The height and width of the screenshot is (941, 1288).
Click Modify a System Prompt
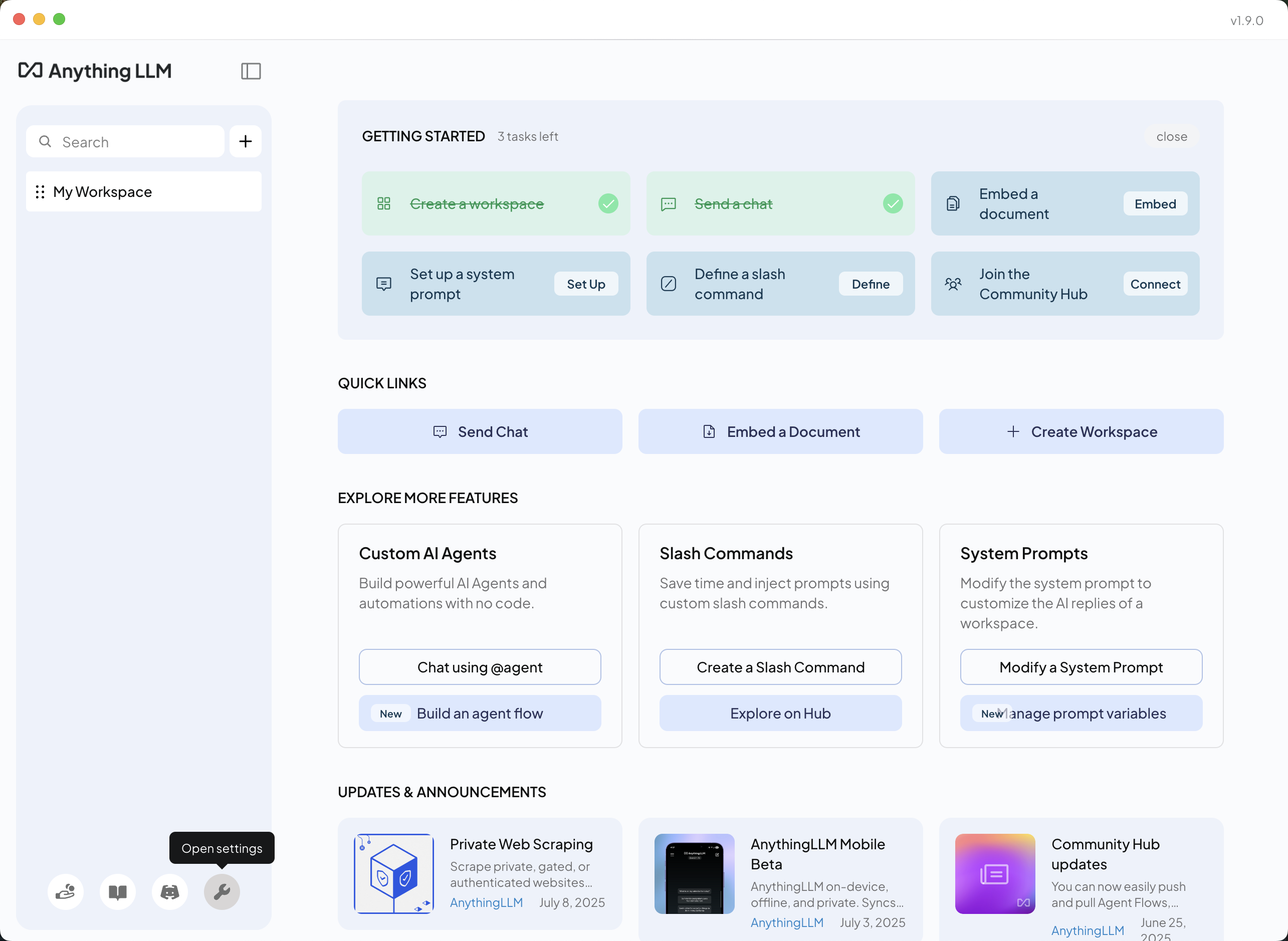point(1081,667)
